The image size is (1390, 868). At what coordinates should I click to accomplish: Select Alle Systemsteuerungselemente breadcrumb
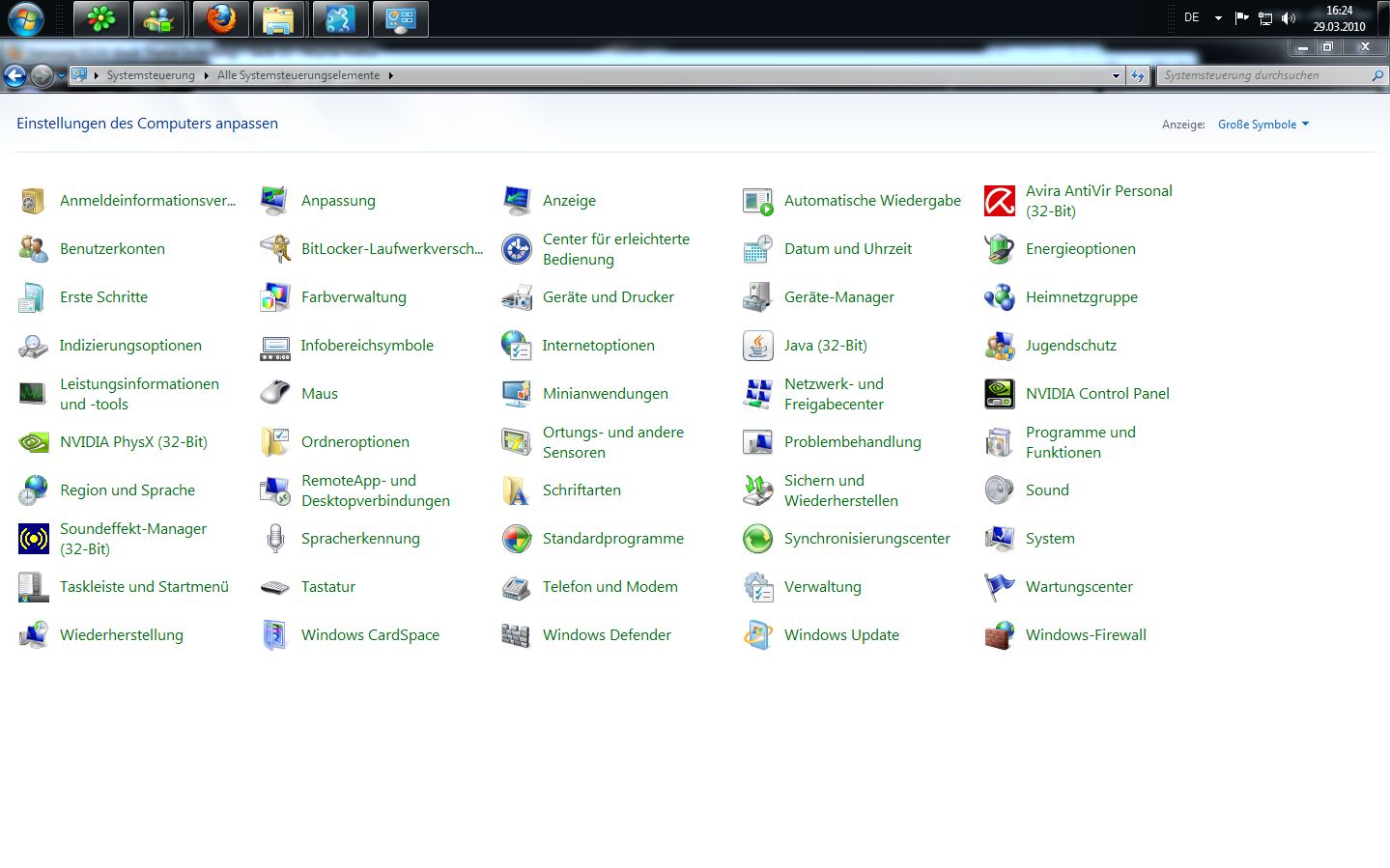click(298, 75)
